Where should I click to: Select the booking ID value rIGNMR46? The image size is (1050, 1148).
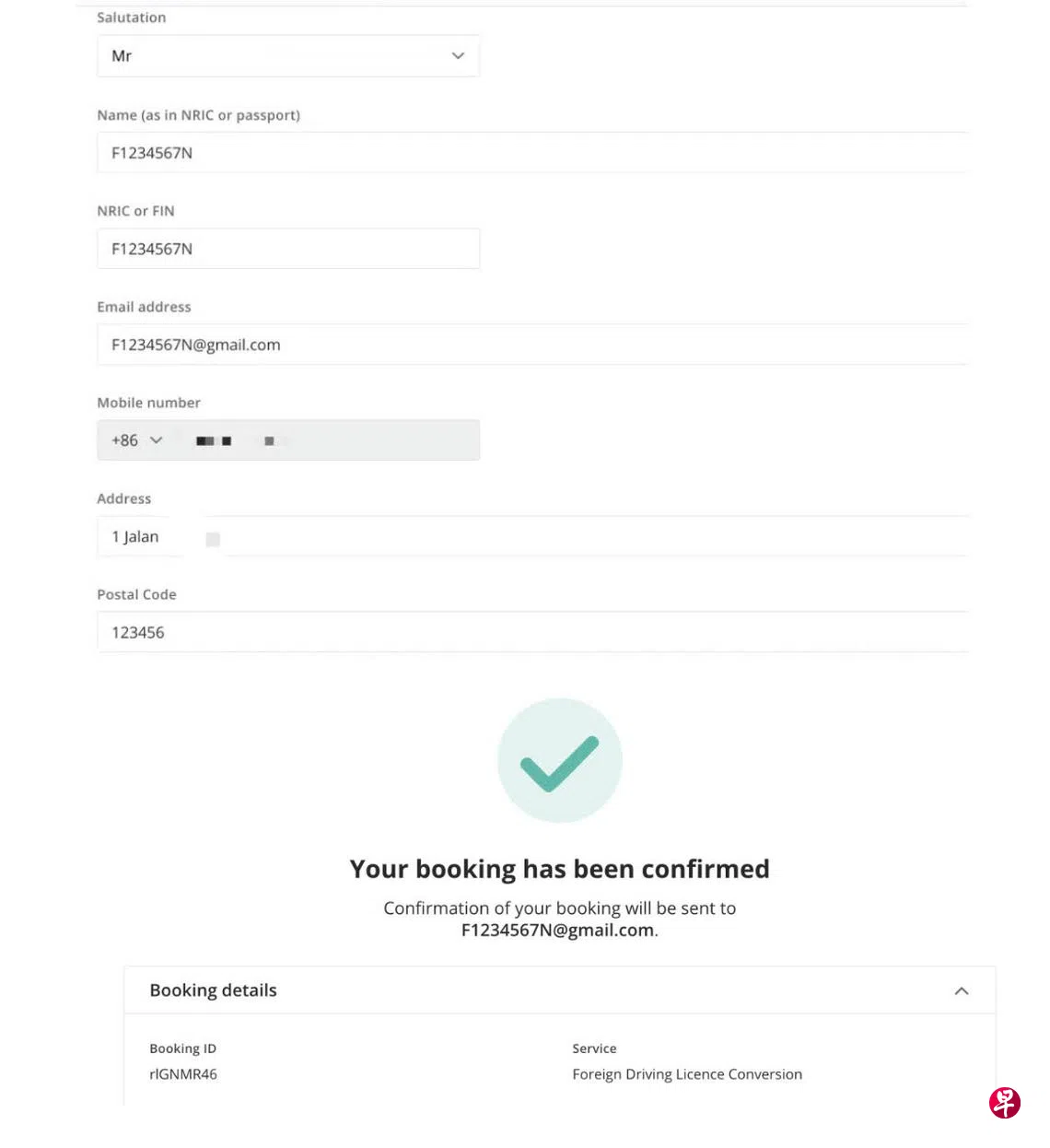[183, 1074]
